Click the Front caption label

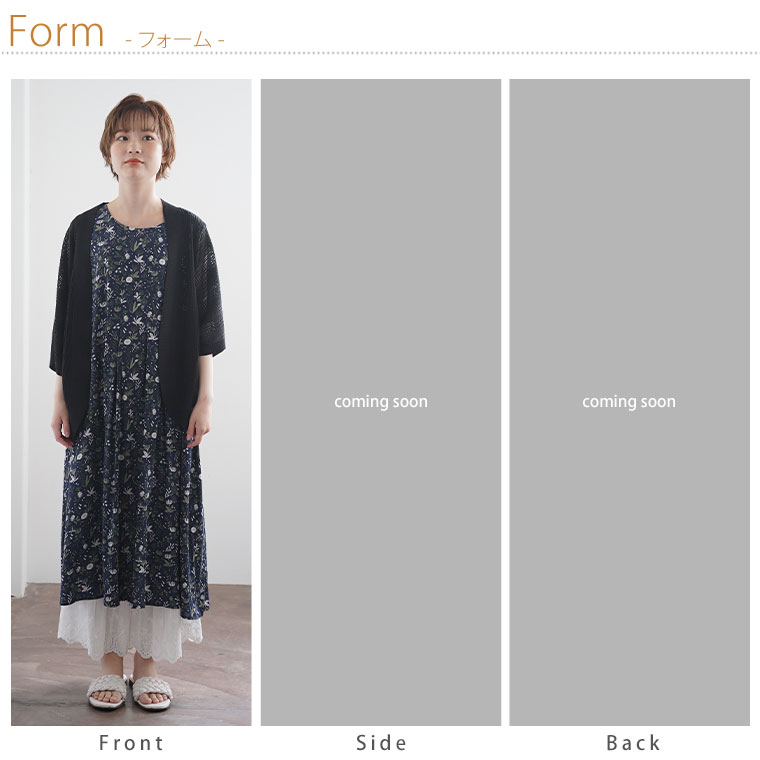pyautogui.click(x=131, y=743)
